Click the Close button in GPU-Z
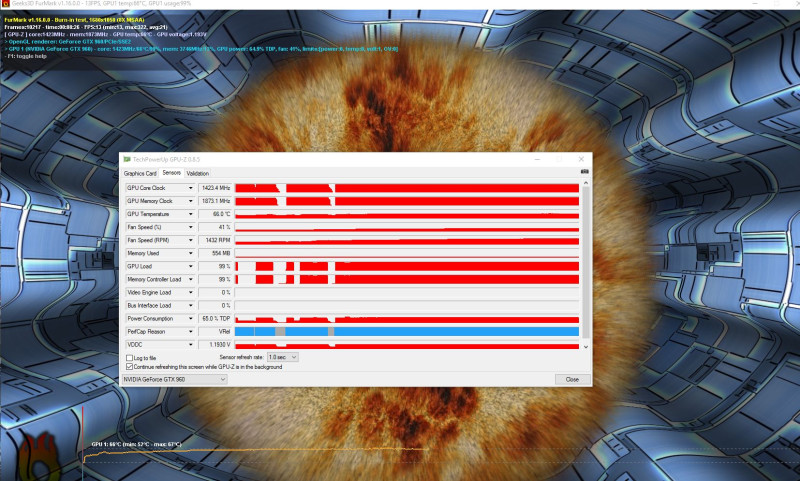 coord(572,379)
